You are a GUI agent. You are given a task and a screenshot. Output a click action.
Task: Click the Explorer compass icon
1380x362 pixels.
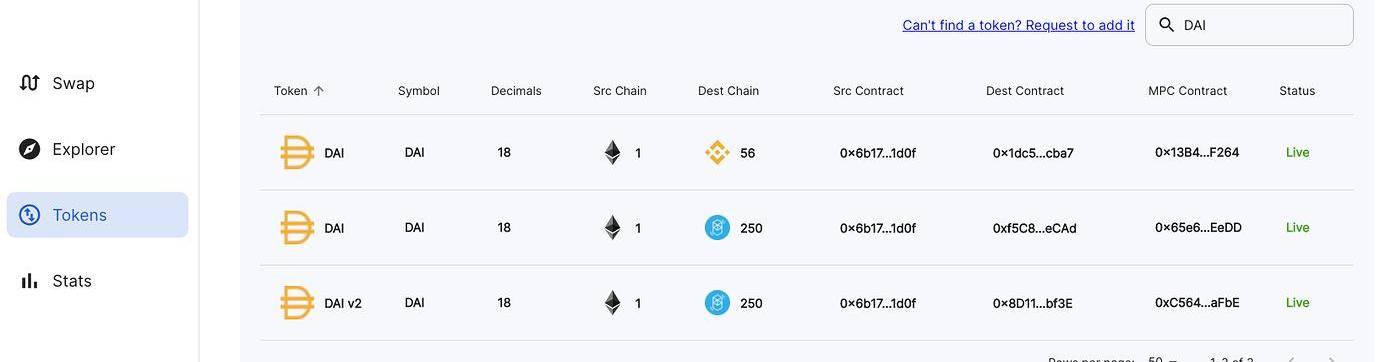tap(30, 149)
